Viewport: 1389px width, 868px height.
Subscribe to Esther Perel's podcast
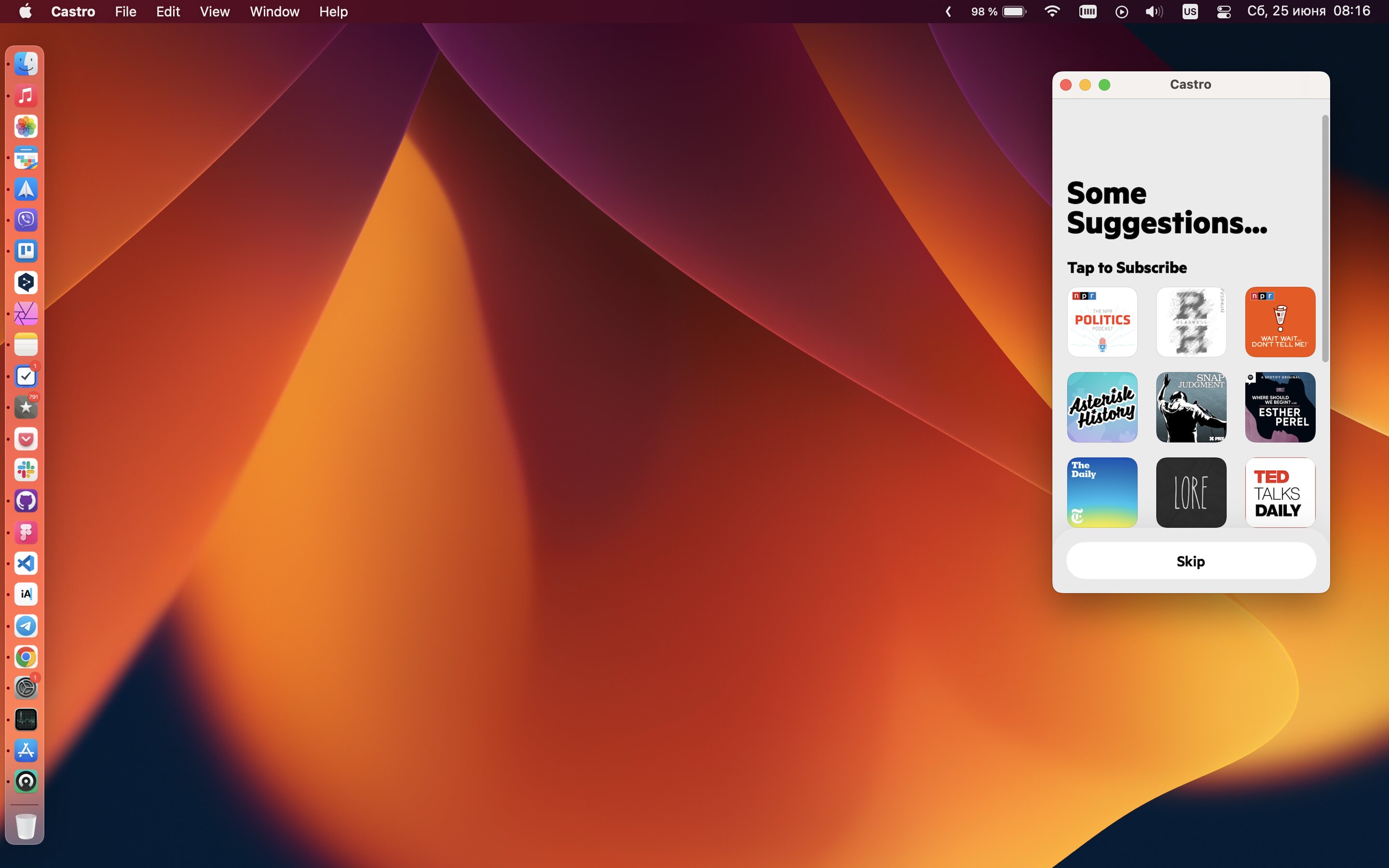coord(1280,407)
